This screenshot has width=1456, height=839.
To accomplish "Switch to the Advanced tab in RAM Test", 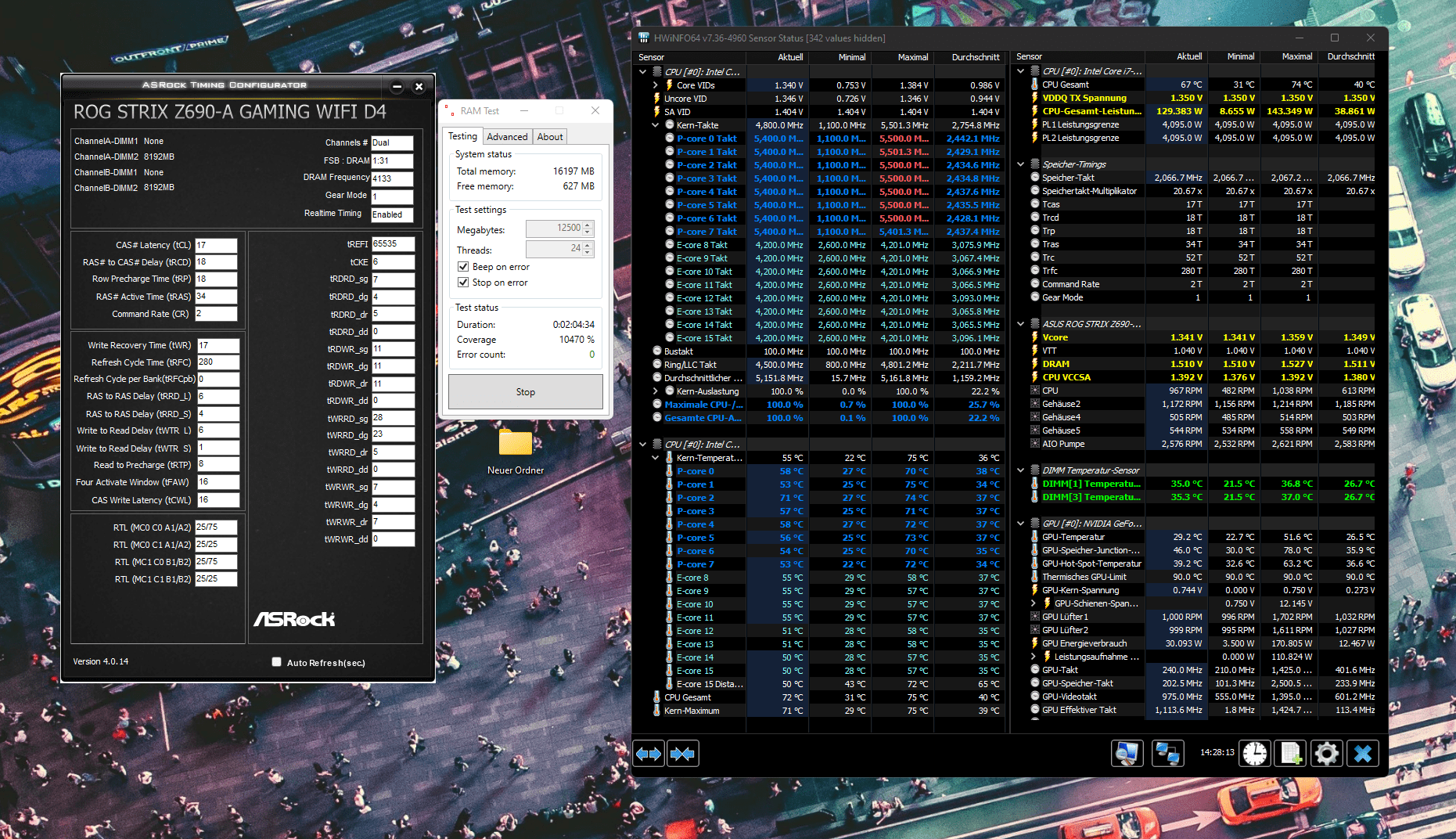I will (x=507, y=137).
